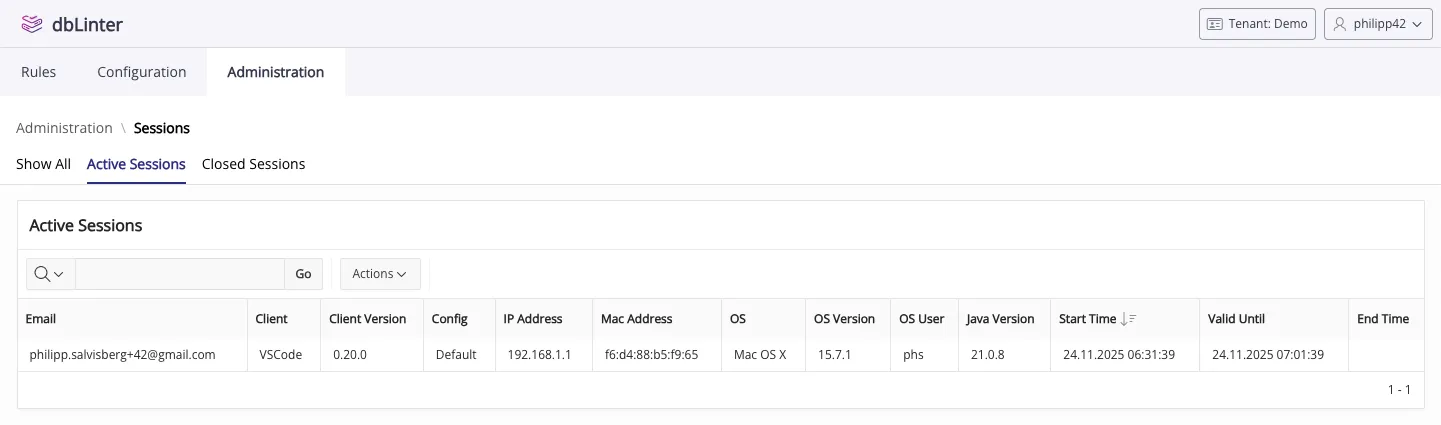Click the Email column header
Screen dimensions: 1441x425
[x=41, y=319]
